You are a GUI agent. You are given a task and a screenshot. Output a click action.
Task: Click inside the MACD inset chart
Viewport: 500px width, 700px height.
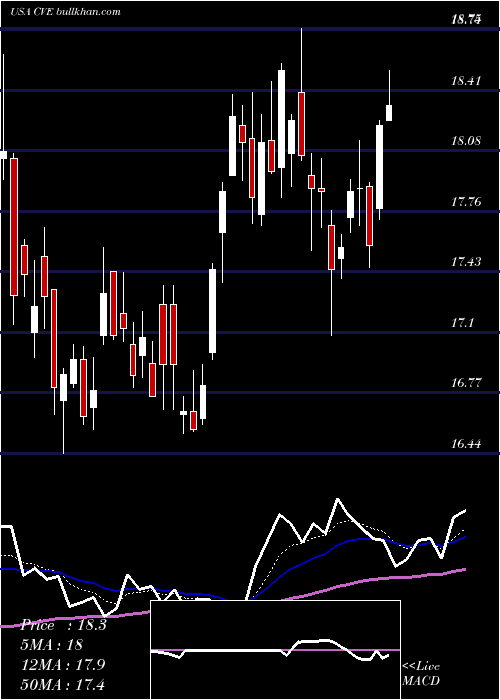click(x=275, y=650)
